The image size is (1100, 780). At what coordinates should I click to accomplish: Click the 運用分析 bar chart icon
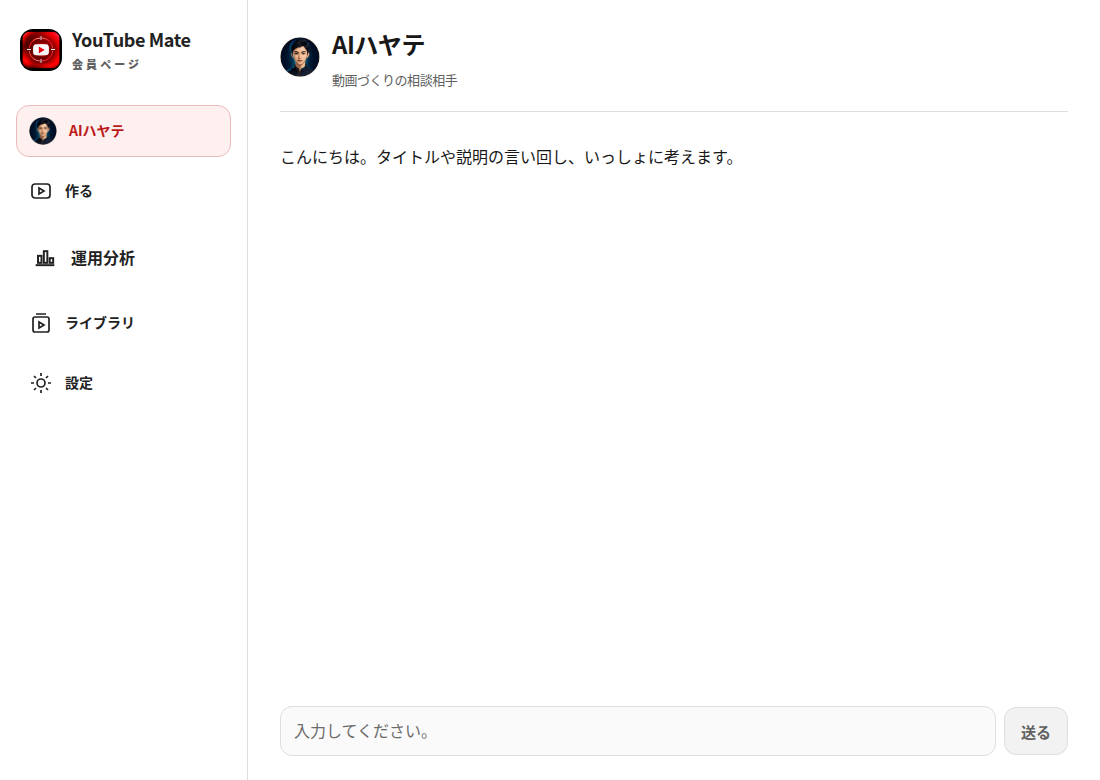[45, 258]
